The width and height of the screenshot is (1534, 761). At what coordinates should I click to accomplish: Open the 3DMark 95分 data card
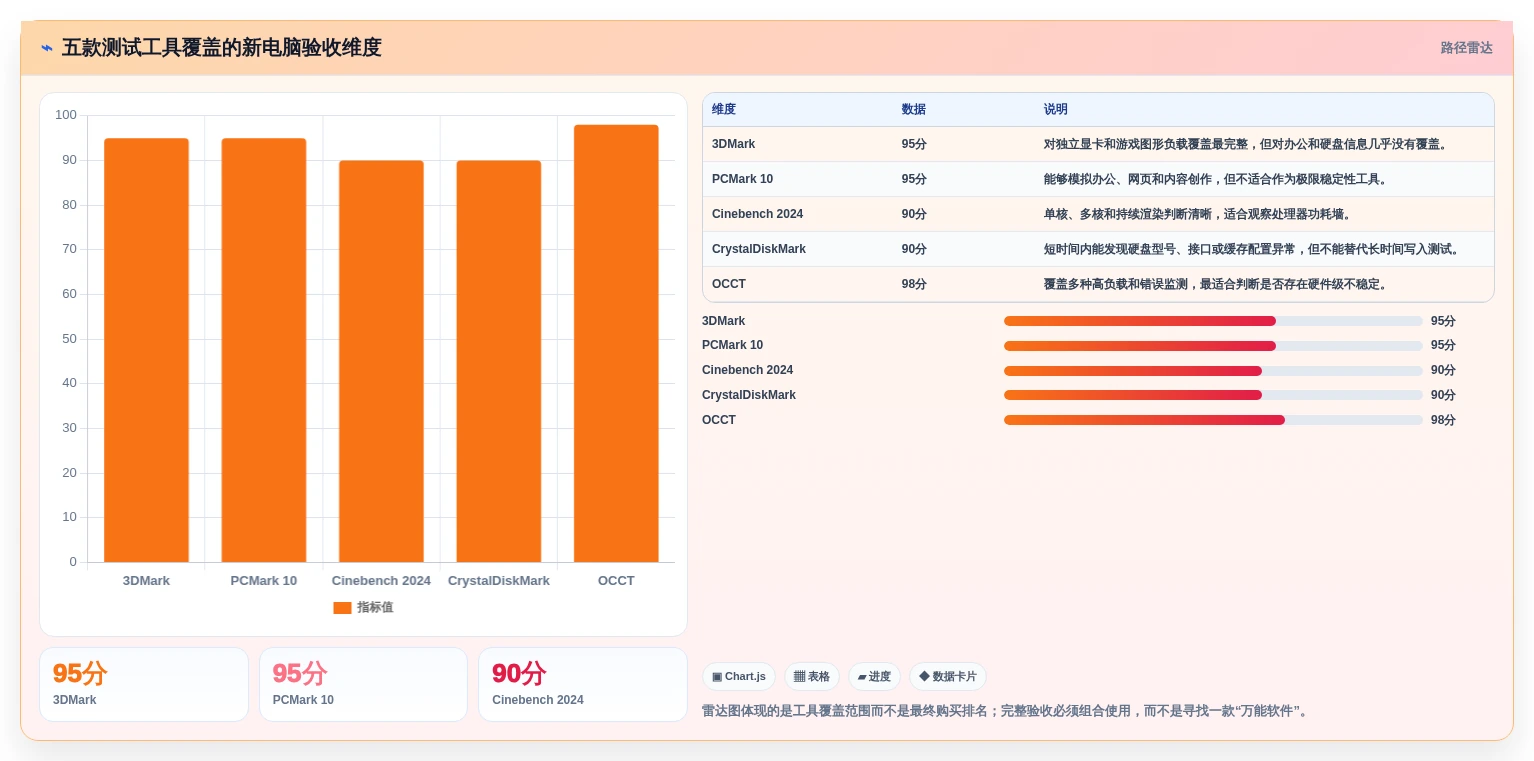click(144, 684)
